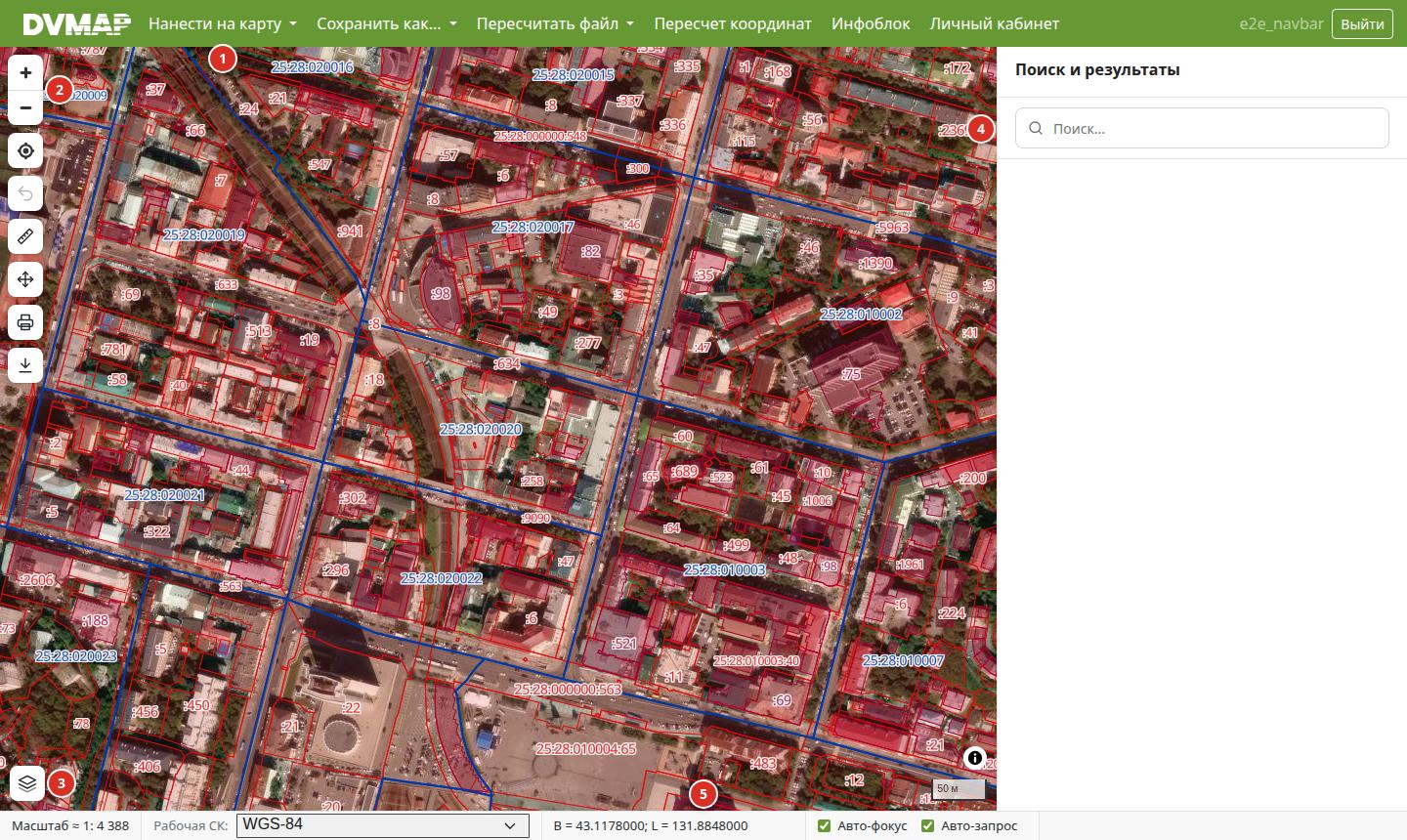This screenshot has height=840, width=1407.
Task: Click cadastral label 25:28:010003 on map
Action: pos(724,569)
